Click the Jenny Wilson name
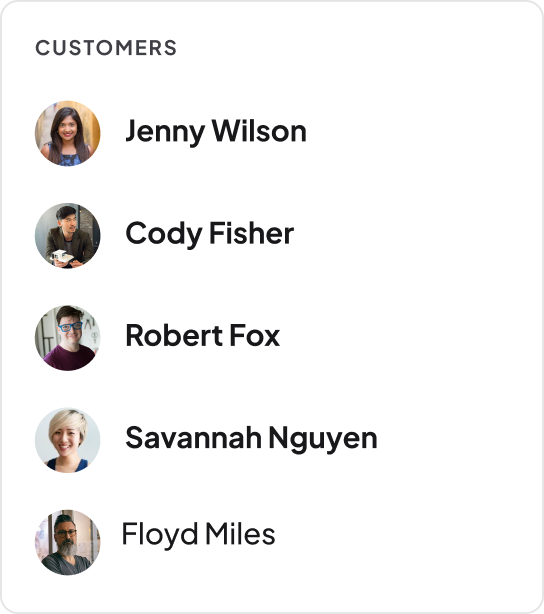The image size is (544, 614). tap(216, 132)
